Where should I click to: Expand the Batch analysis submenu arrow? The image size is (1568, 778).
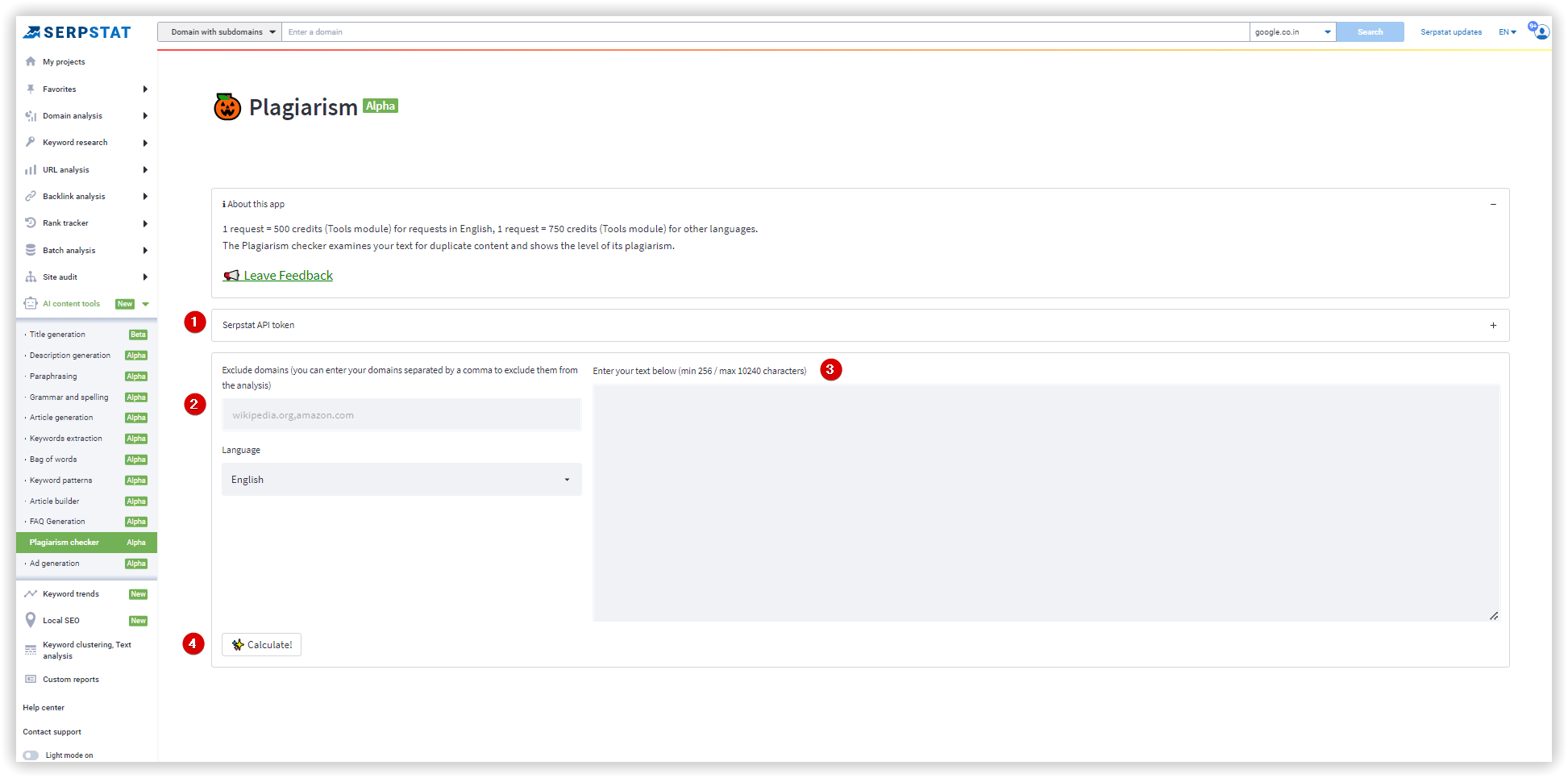[x=145, y=251]
